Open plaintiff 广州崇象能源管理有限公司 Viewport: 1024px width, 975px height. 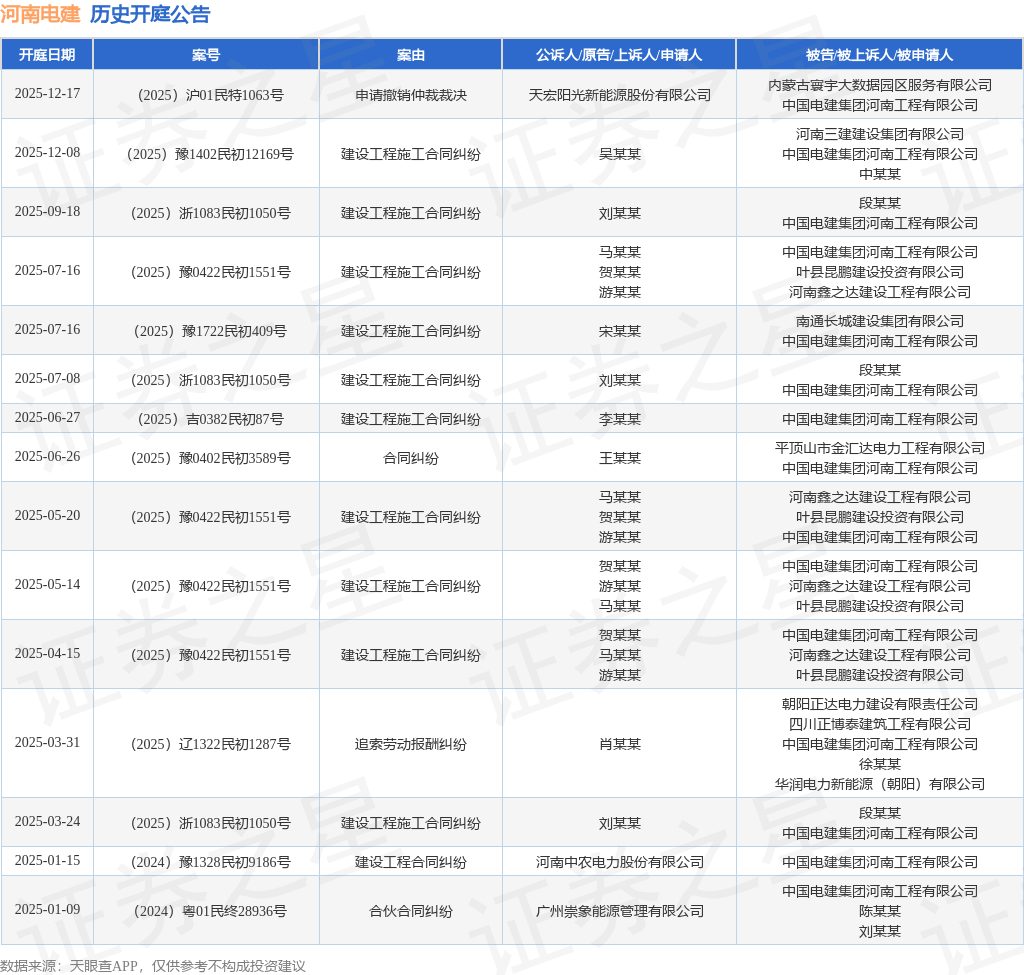coord(619,911)
